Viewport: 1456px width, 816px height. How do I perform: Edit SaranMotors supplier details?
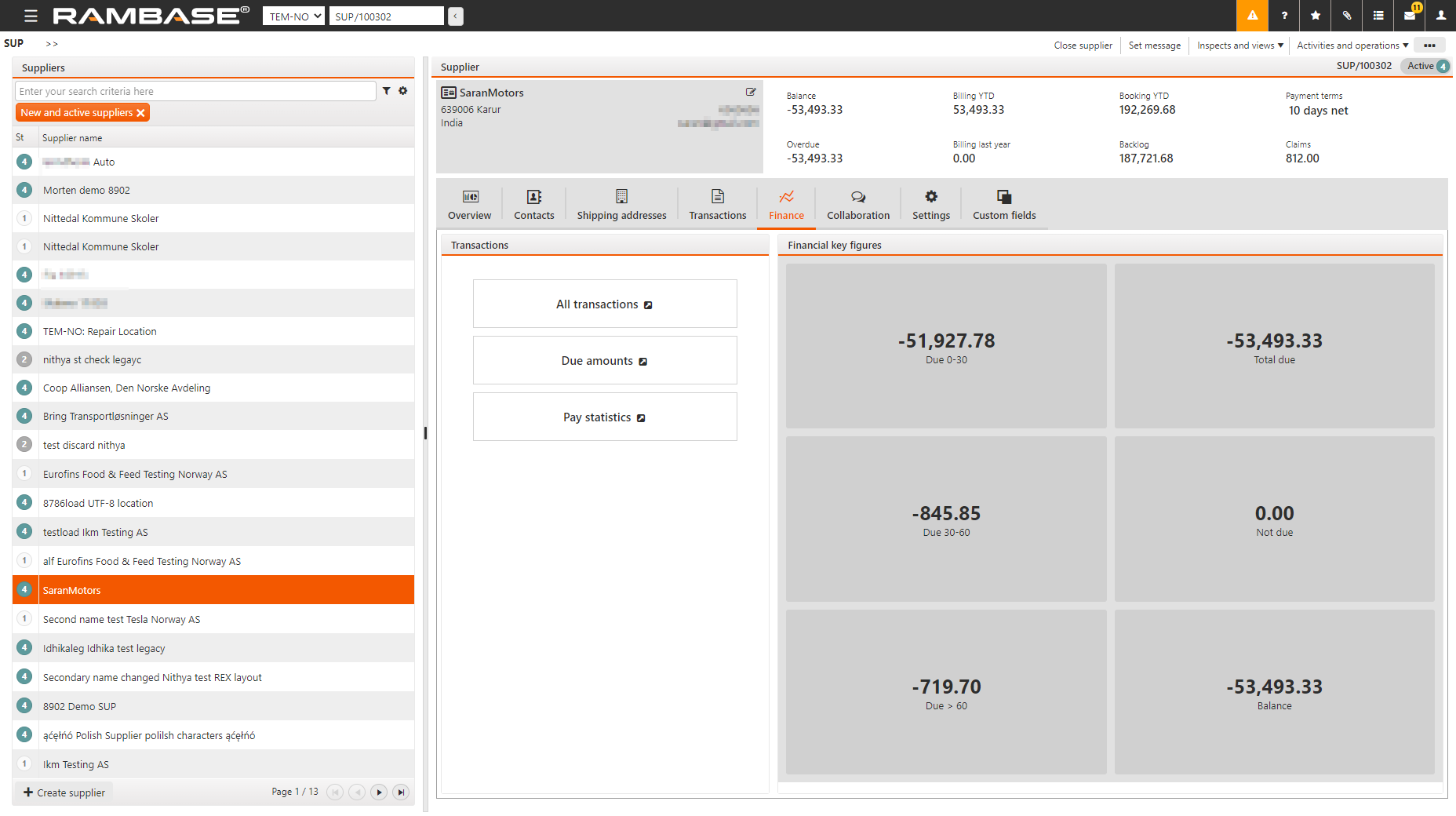[x=751, y=92]
